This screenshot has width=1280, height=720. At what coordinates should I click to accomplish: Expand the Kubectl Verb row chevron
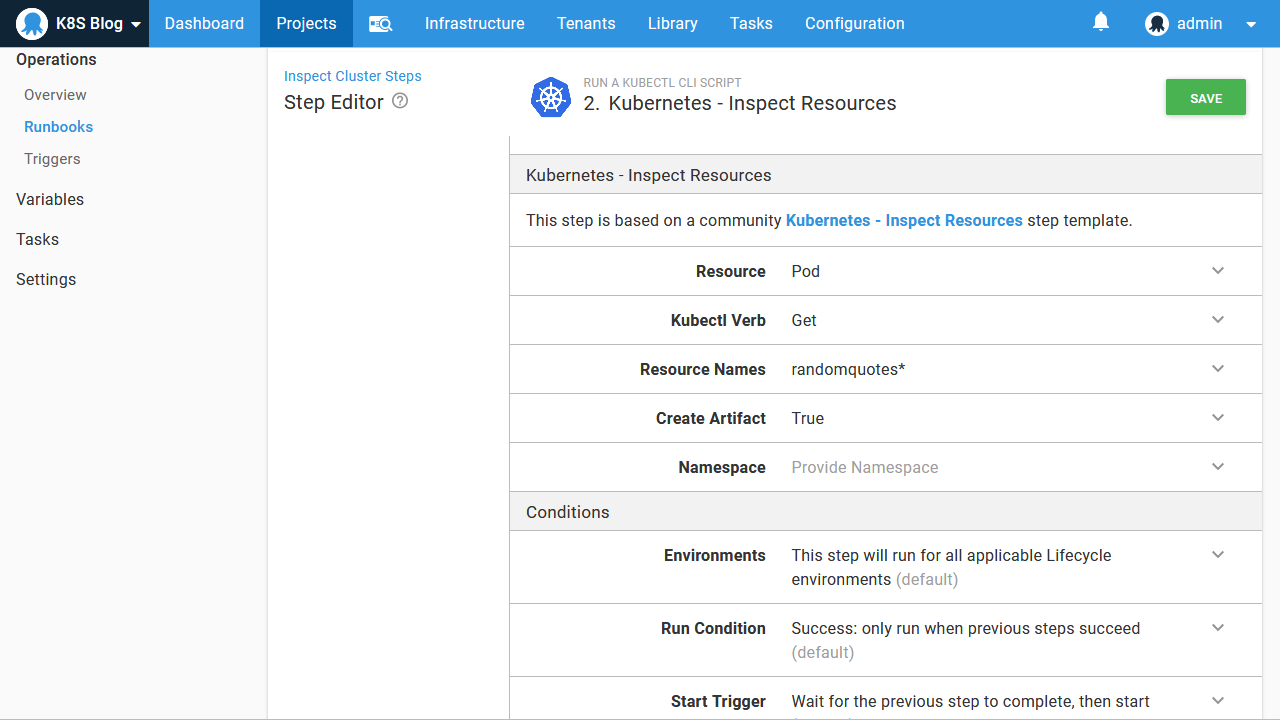(x=1218, y=320)
